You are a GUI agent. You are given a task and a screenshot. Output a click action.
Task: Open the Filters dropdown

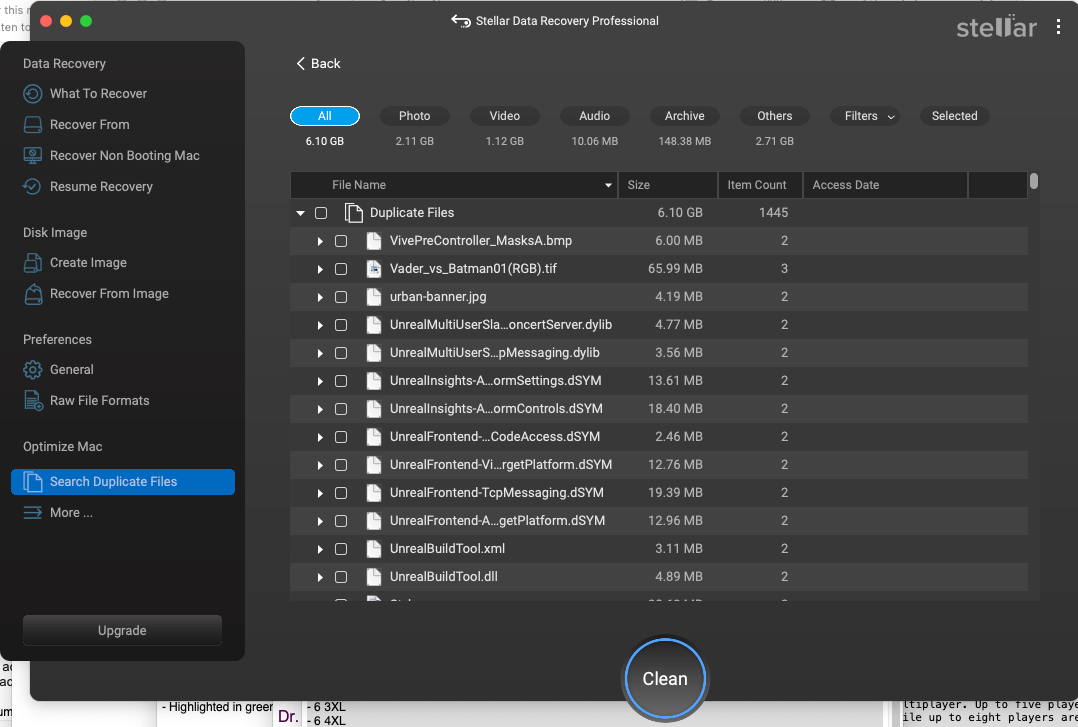[864, 115]
